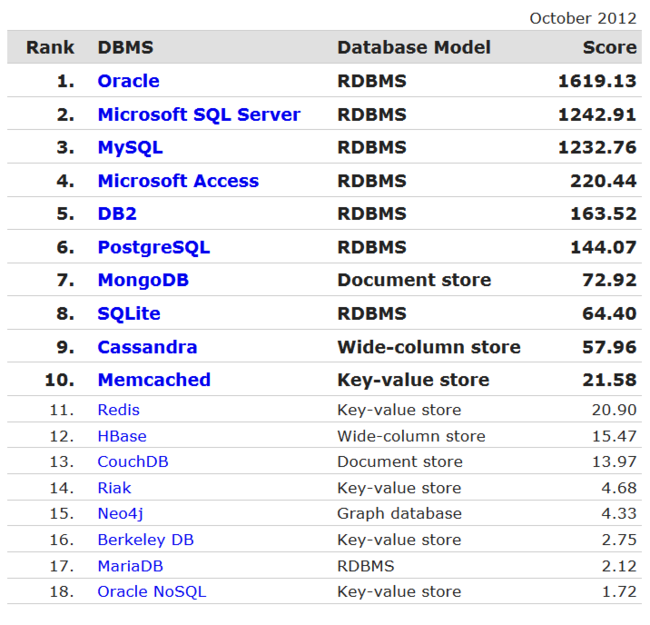Select the score 1242.91
Image resolution: width=650 pixels, height=625 pixels.
597,114
